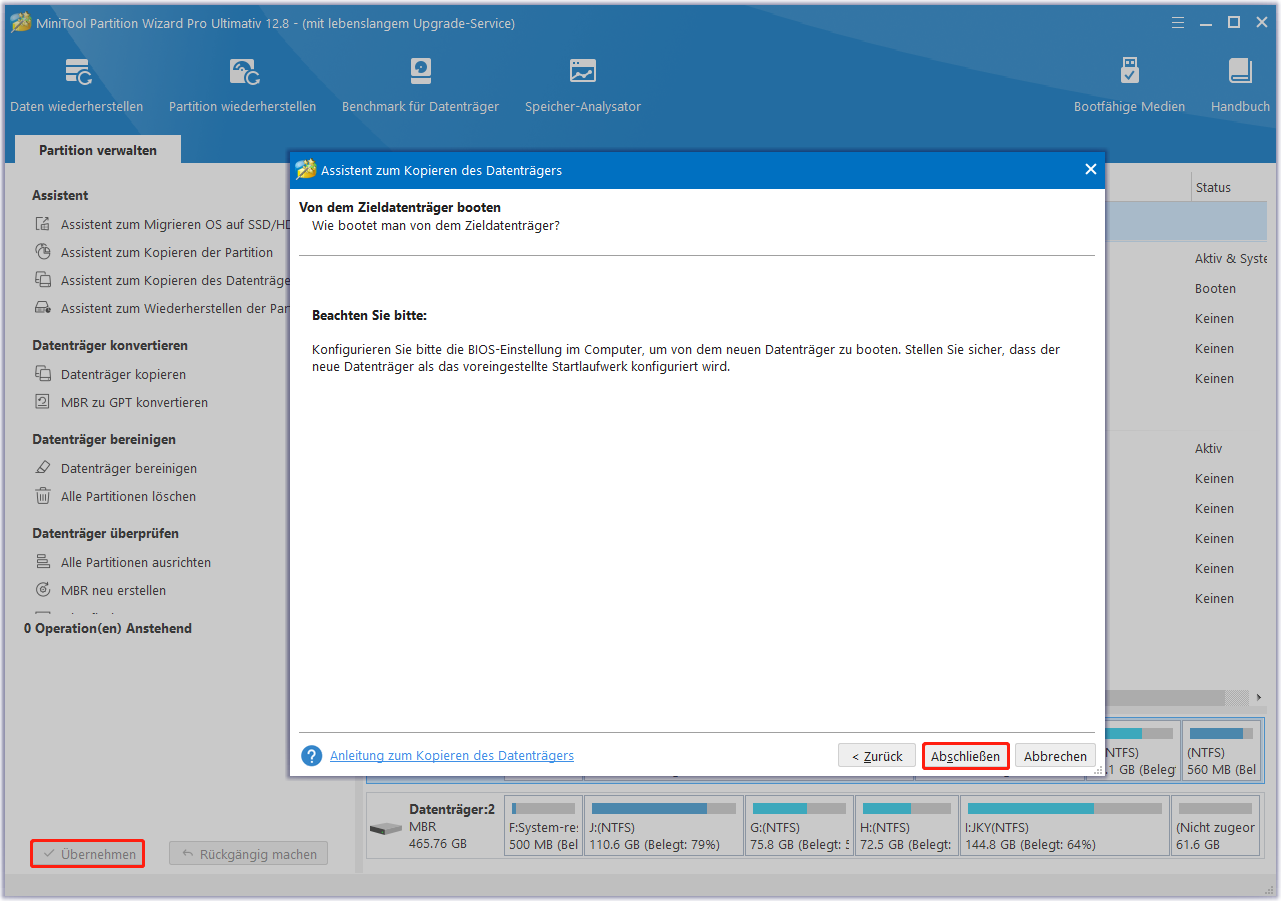Viewport: 1281px width, 901px height.
Task: Click the help question mark icon in wizard
Action: pyautogui.click(x=312, y=756)
